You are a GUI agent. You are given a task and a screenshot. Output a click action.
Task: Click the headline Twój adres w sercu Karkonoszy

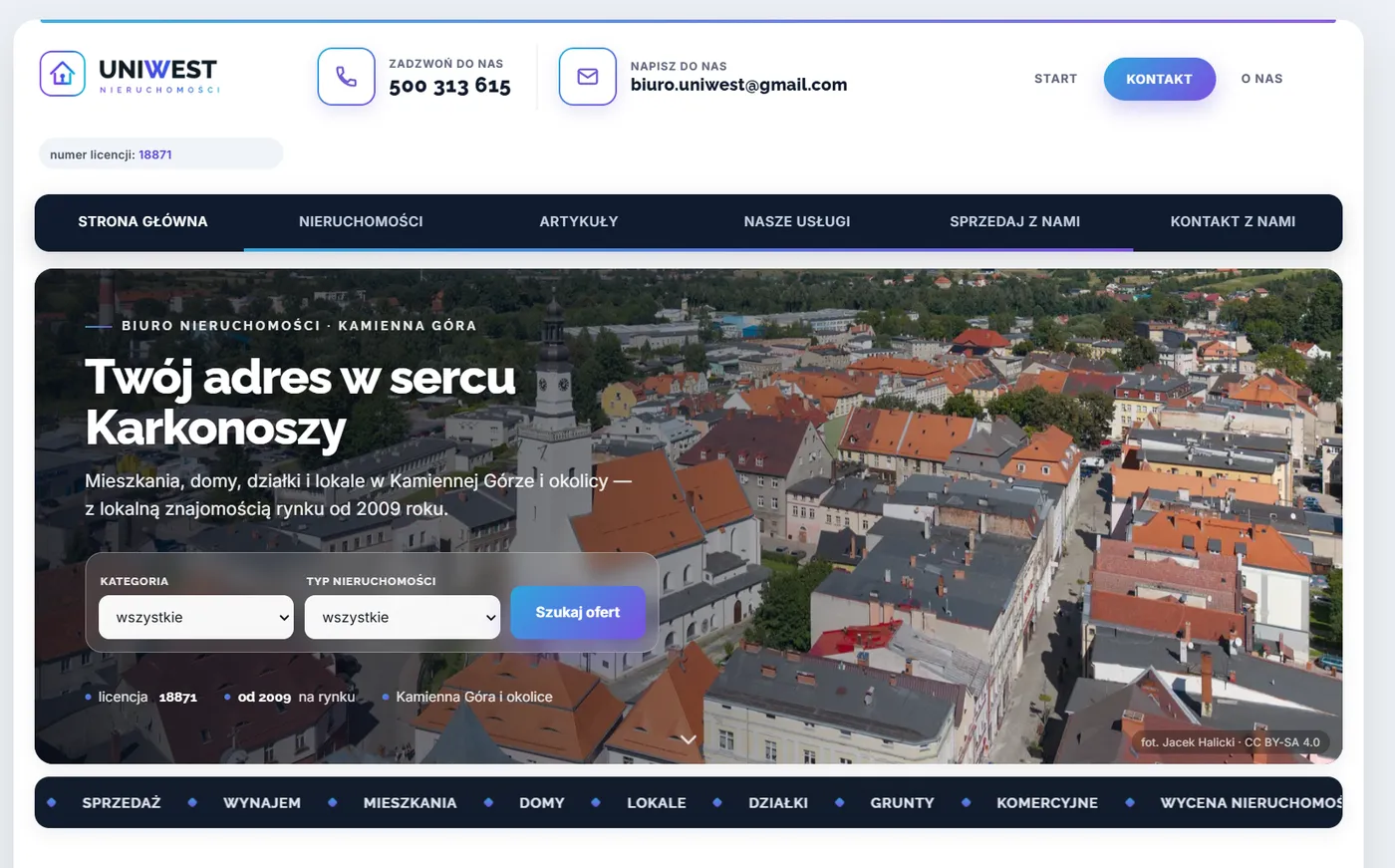pyautogui.click(x=301, y=402)
